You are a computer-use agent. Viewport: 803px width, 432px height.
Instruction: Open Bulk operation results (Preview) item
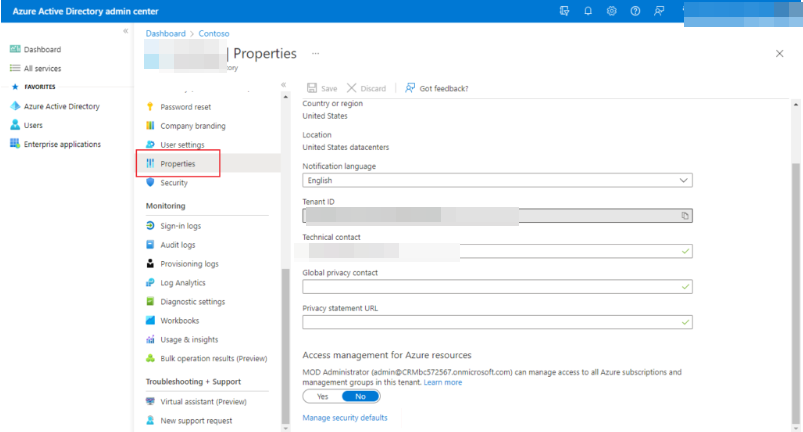[214, 358]
